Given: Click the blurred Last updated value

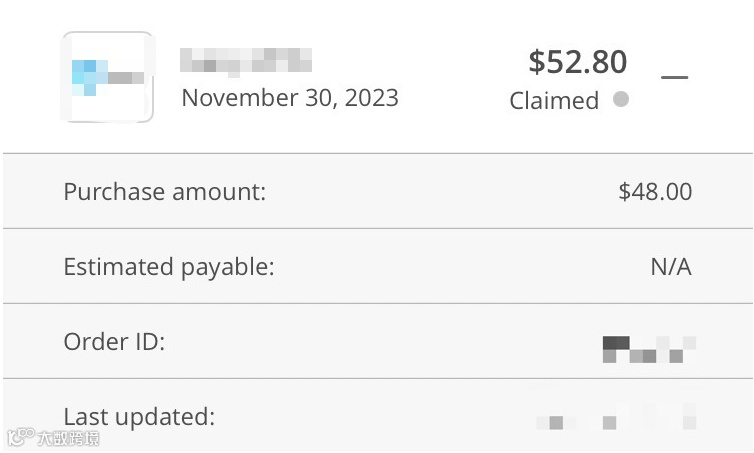Looking at the screenshot, I should [x=615, y=417].
